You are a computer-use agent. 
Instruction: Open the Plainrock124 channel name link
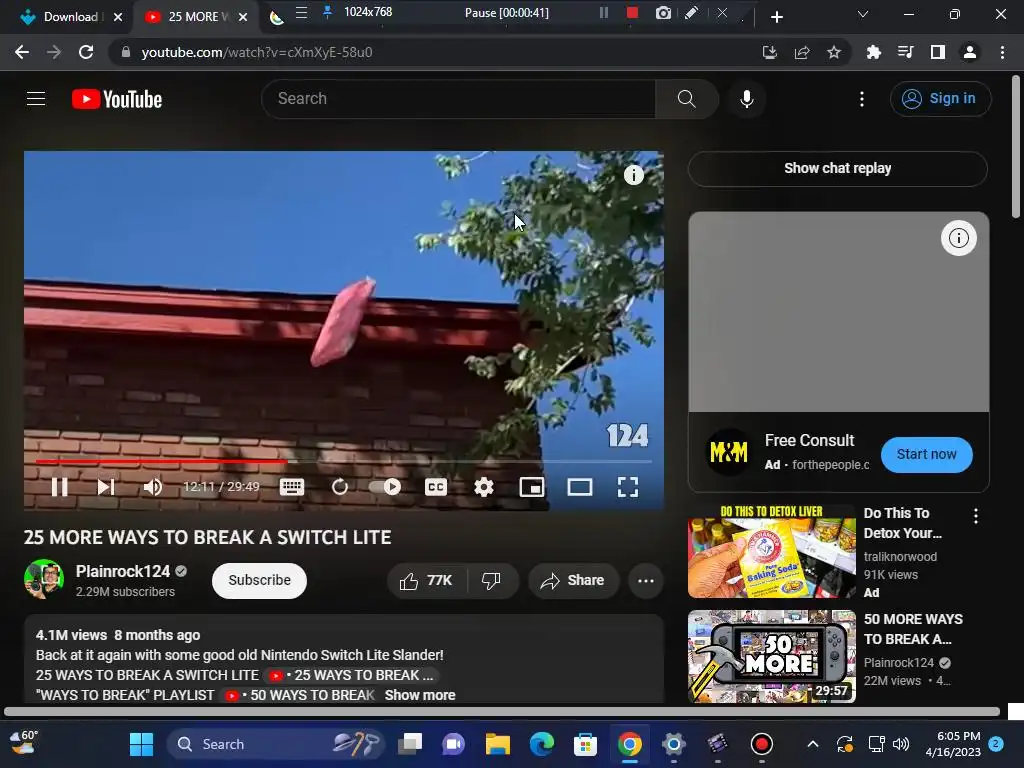(x=123, y=571)
